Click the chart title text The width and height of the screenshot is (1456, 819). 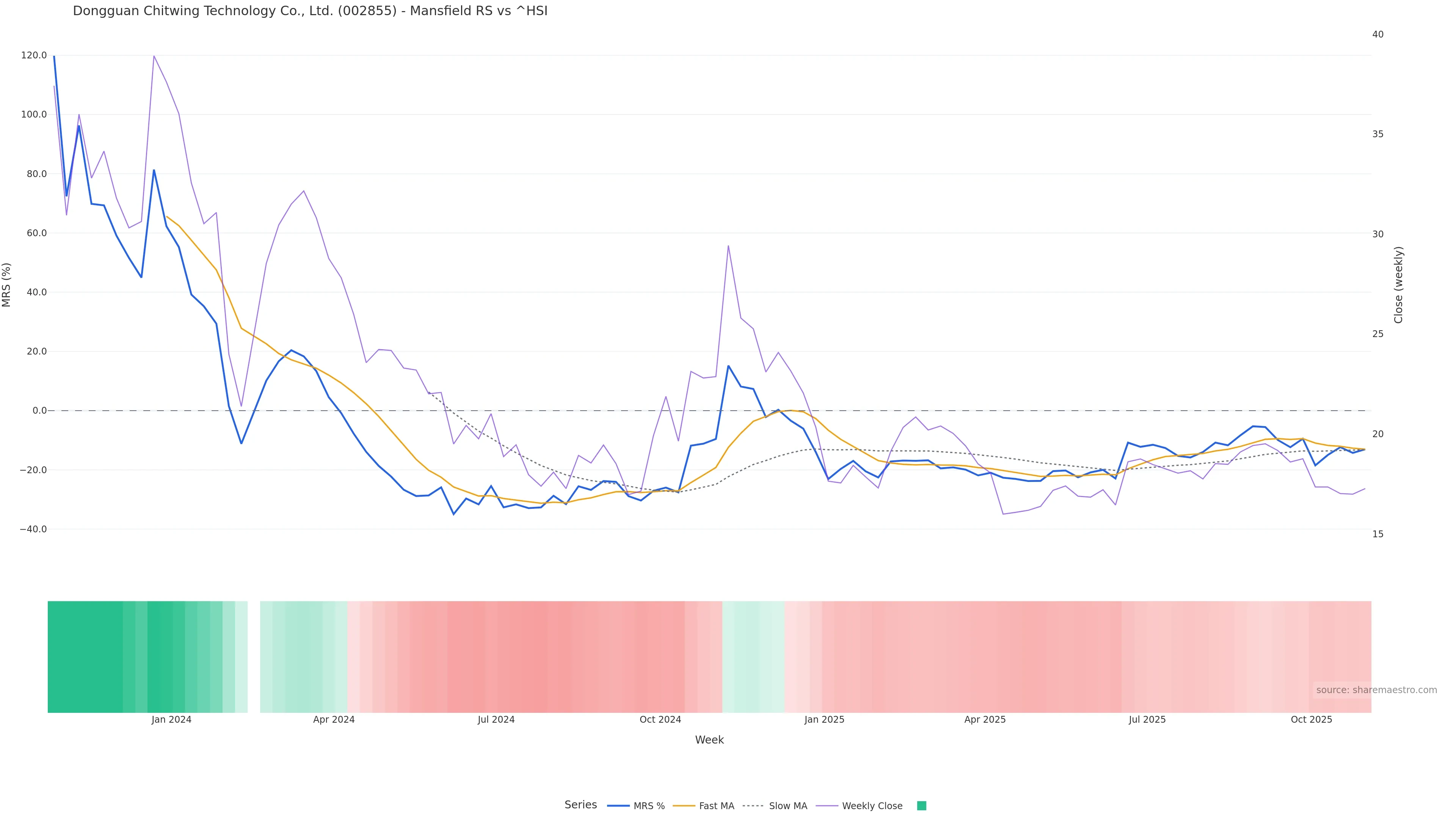tap(310, 11)
